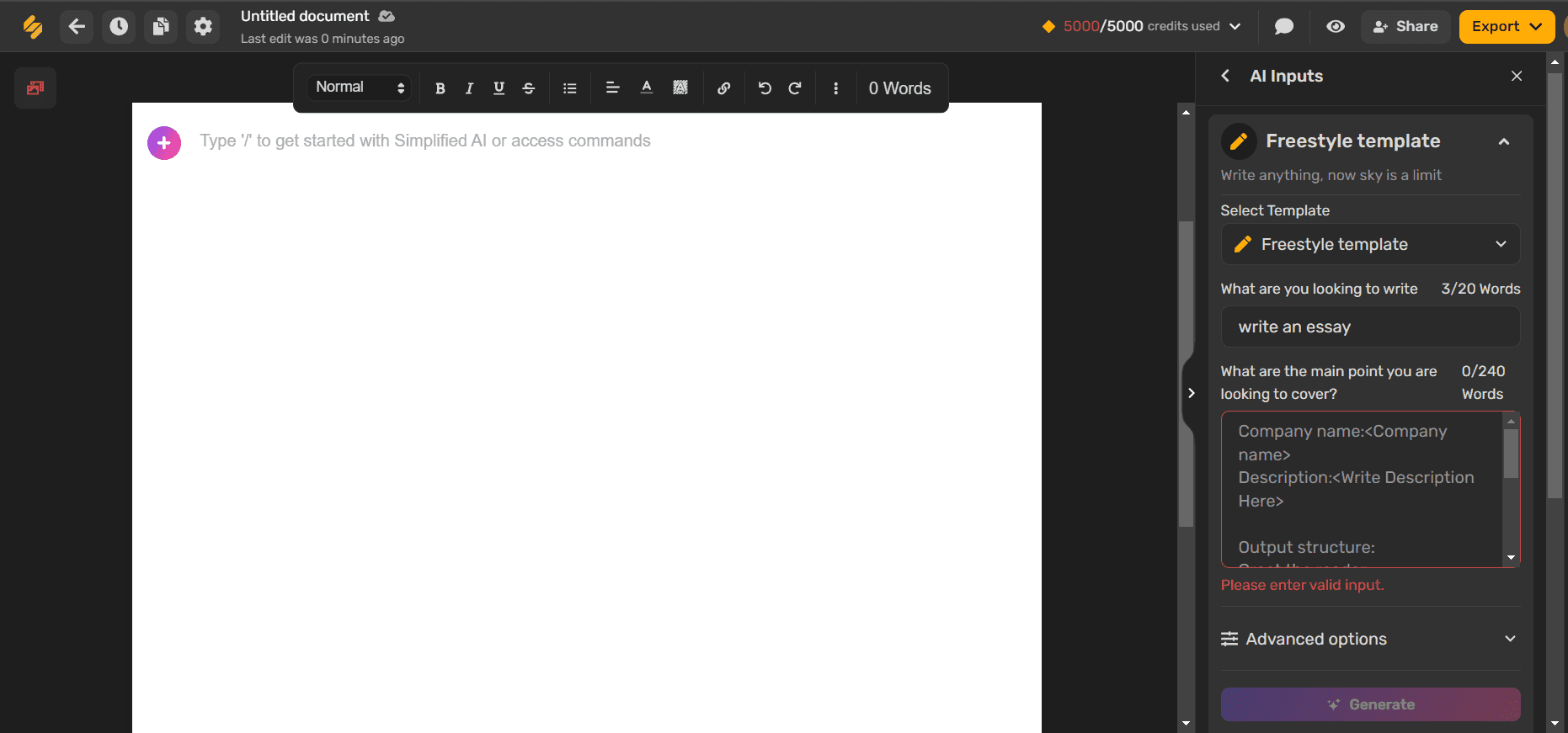Screen dimensions: 1568x733
Task: Click the 3/20 Words counter
Action: coord(1480,289)
